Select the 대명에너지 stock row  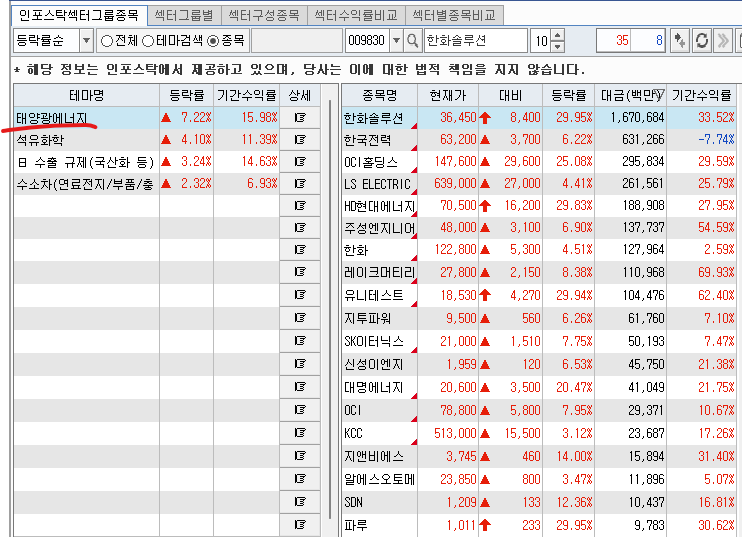539,387
